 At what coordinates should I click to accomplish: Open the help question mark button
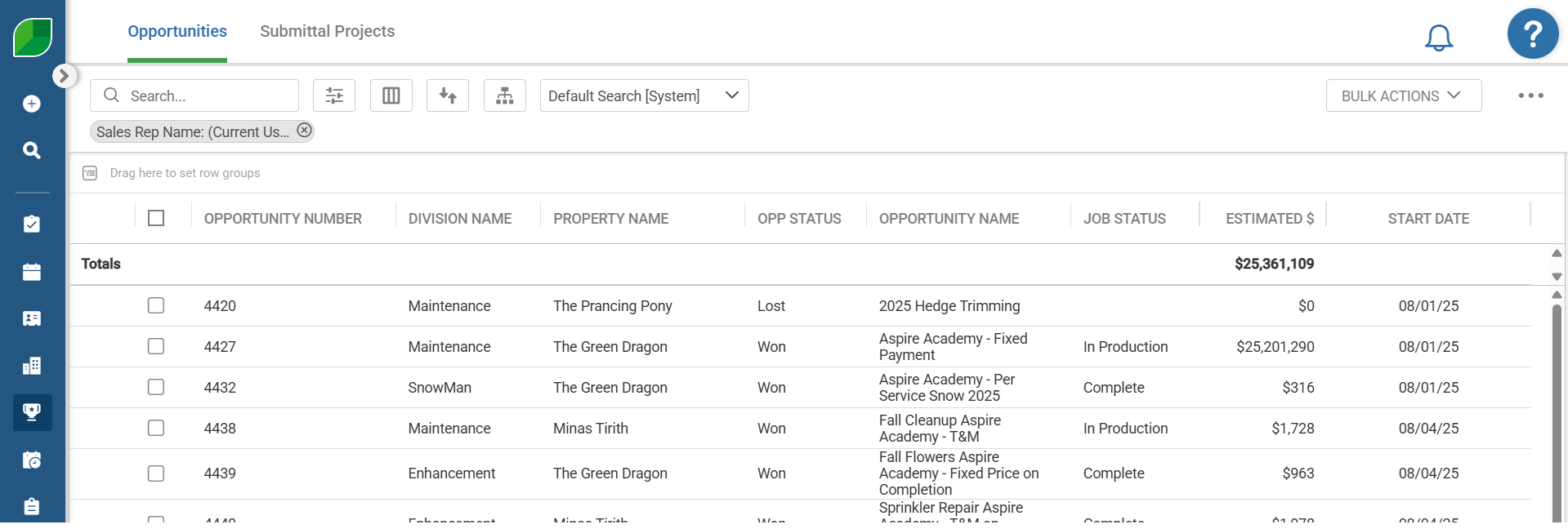tap(1533, 34)
